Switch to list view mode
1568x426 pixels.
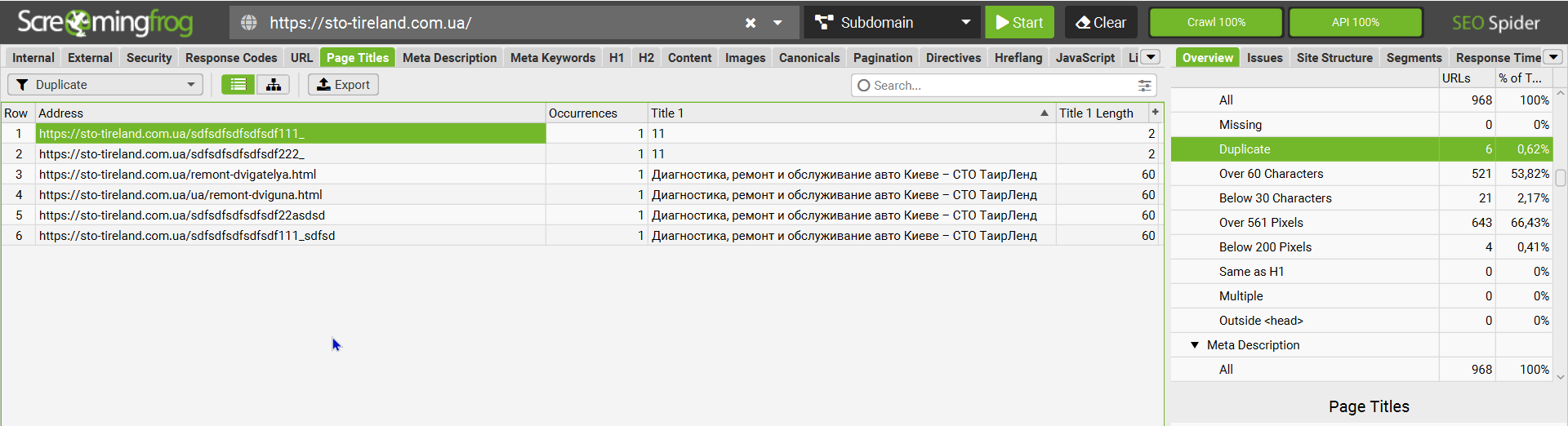[x=238, y=85]
